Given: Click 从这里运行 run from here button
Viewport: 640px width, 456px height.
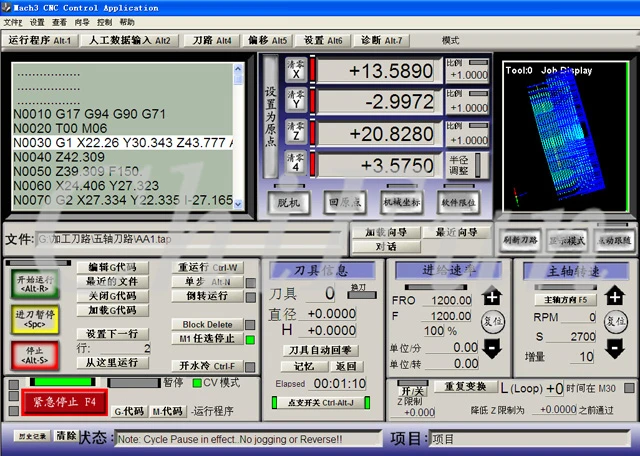Looking at the screenshot, I should pyautogui.click(x=113, y=363).
